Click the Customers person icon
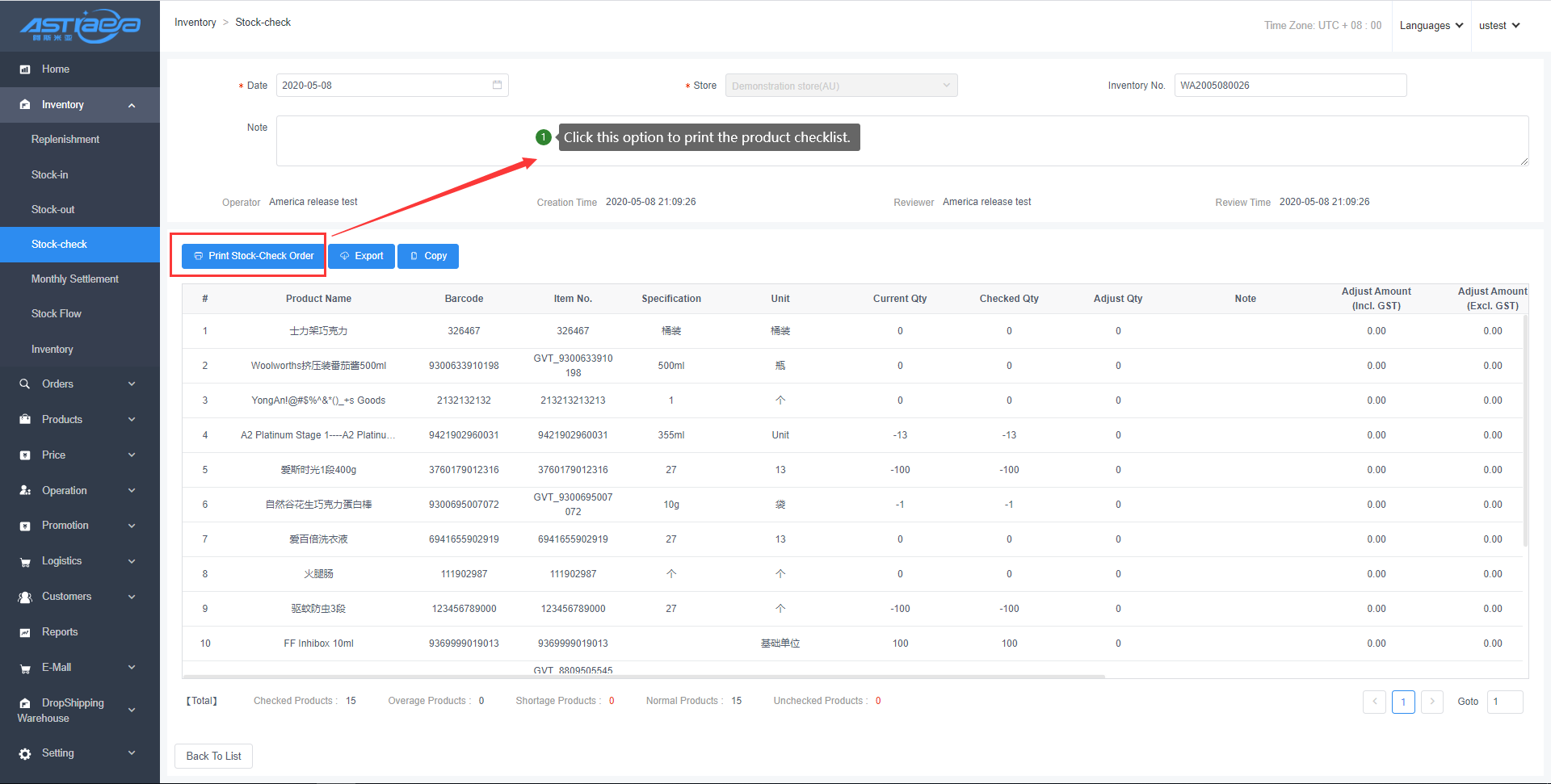Image resolution: width=1551 pixels, height=784 pixels. click(x=25, y=597)
